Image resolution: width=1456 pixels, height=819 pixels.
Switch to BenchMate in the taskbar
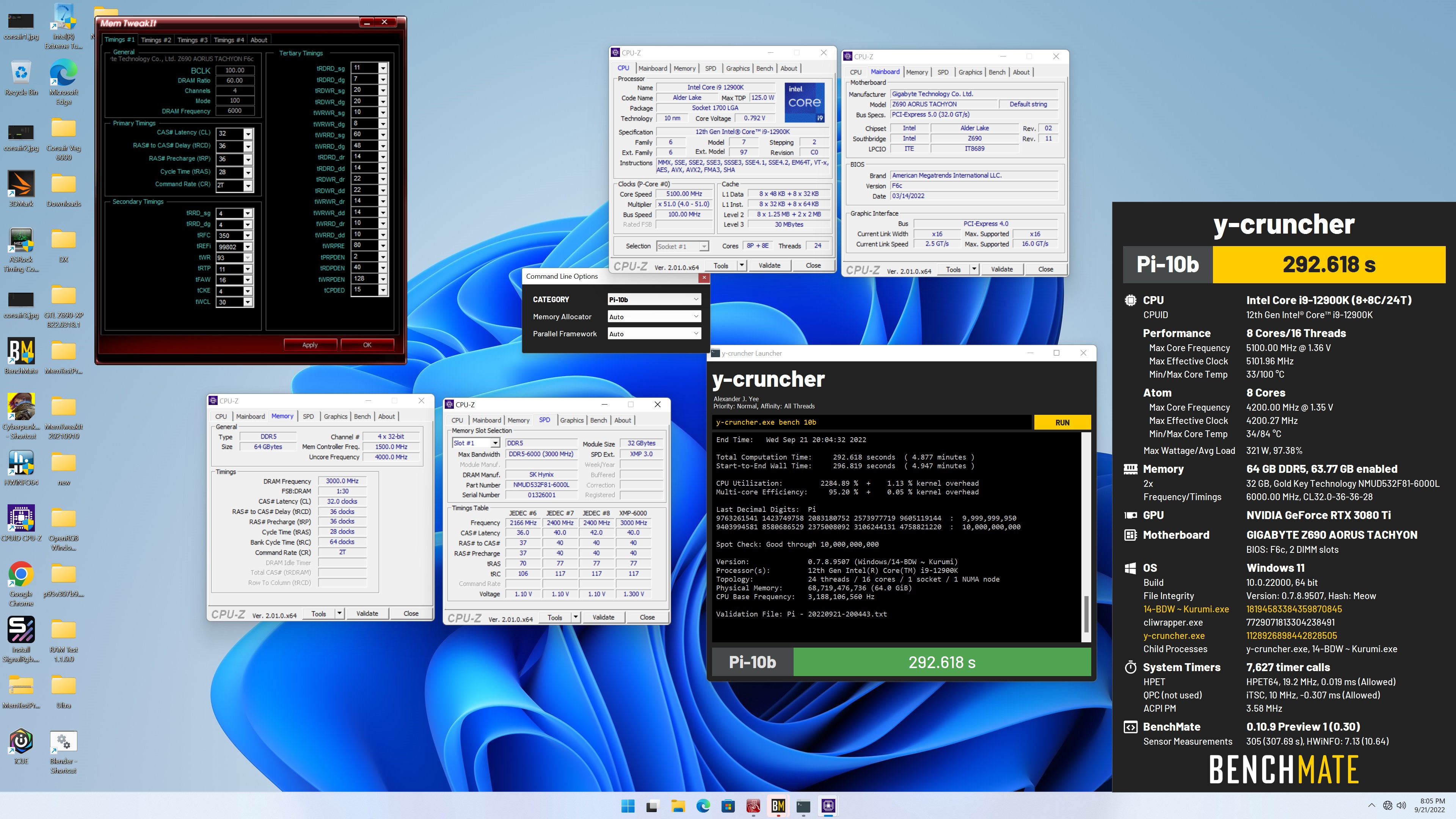(x=778, y=806)
